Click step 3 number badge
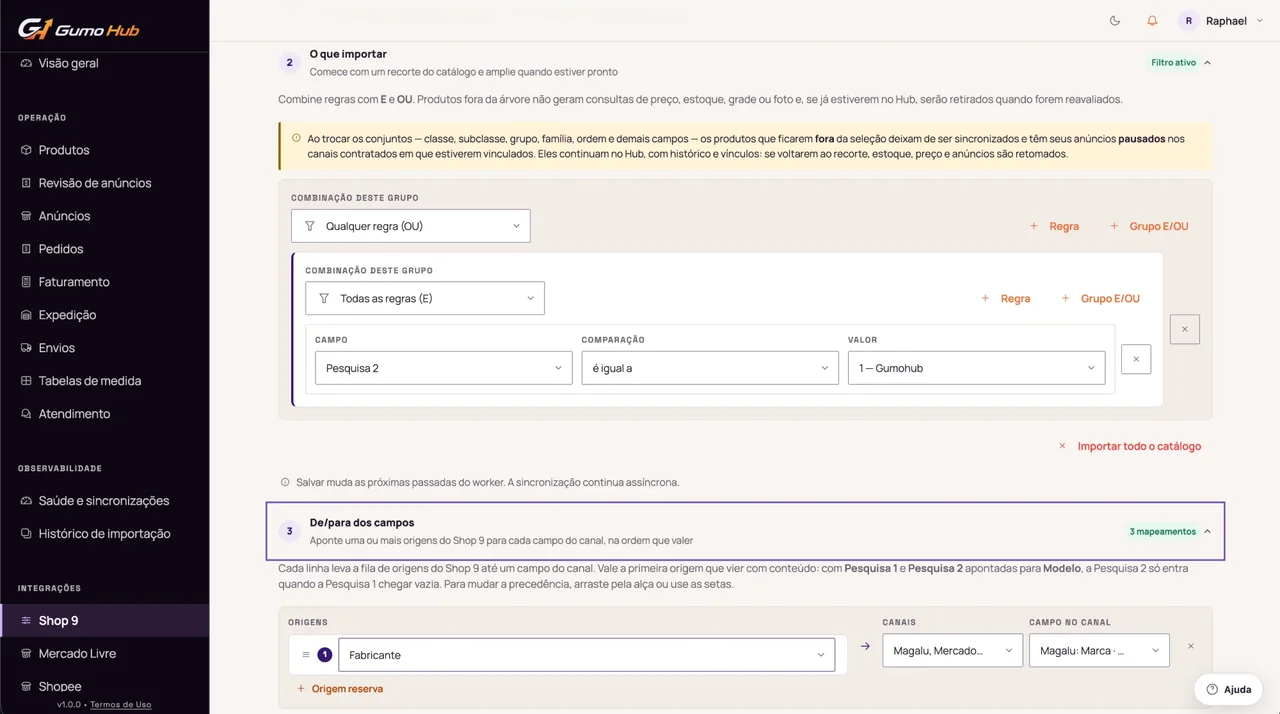The width and height of the screenshot is (1280, 714). click(x=289, y=531)
